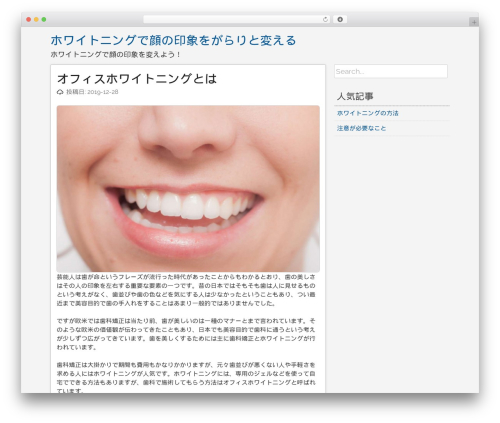Click the paragraph beginning ですが欧米では

coord(186,334)
